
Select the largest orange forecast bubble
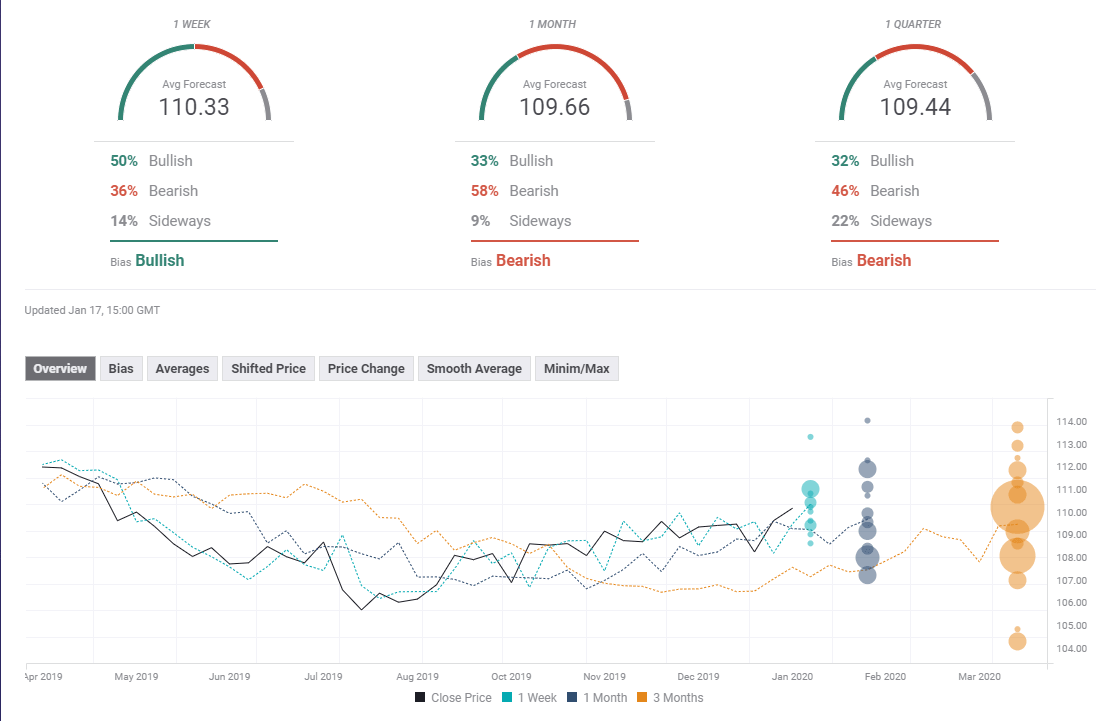(1017, 509)
